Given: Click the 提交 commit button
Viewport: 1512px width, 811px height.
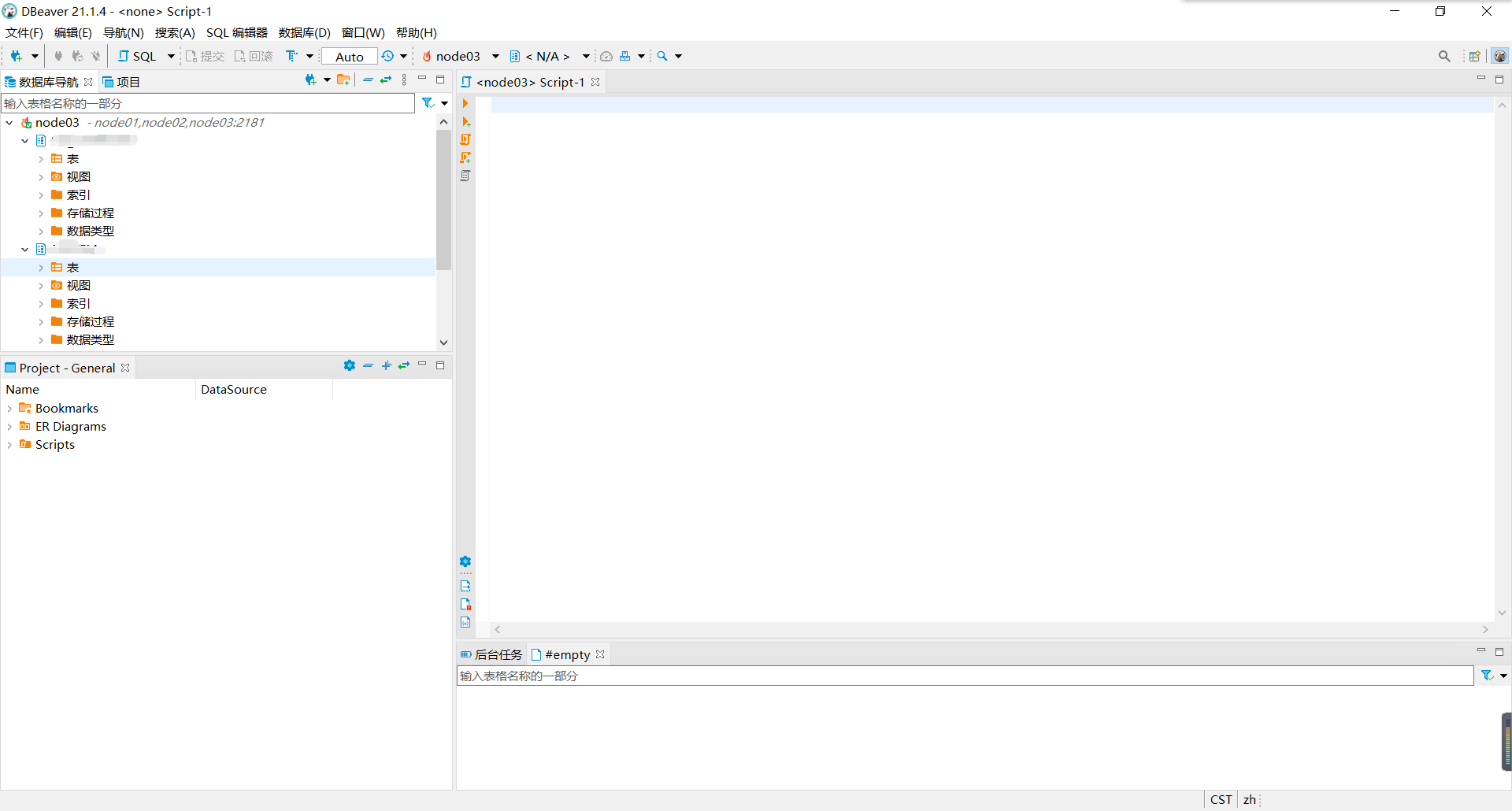Looking at the screenshot, I should (206, 56).
